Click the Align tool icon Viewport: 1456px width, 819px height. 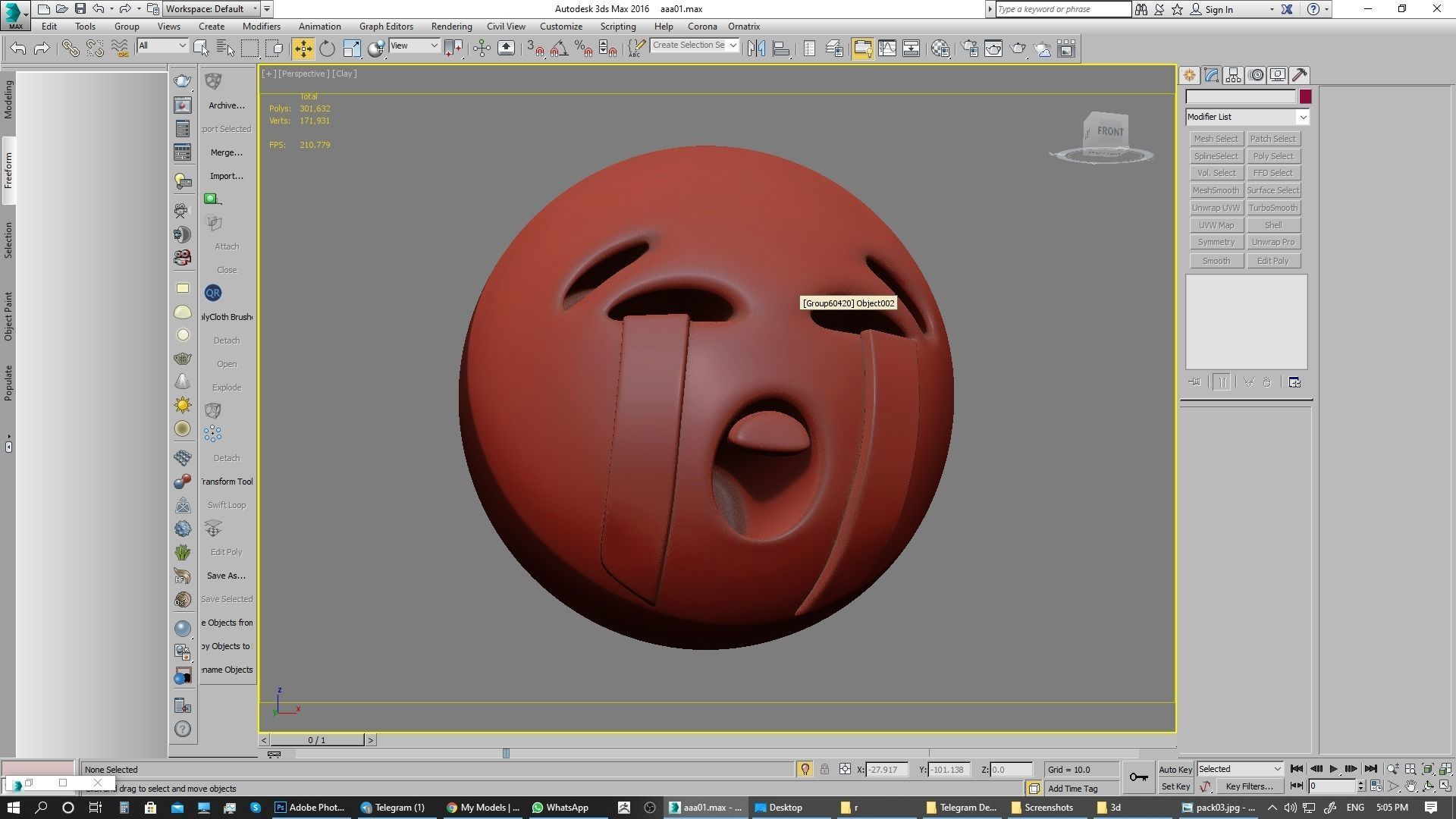[780, 49]
